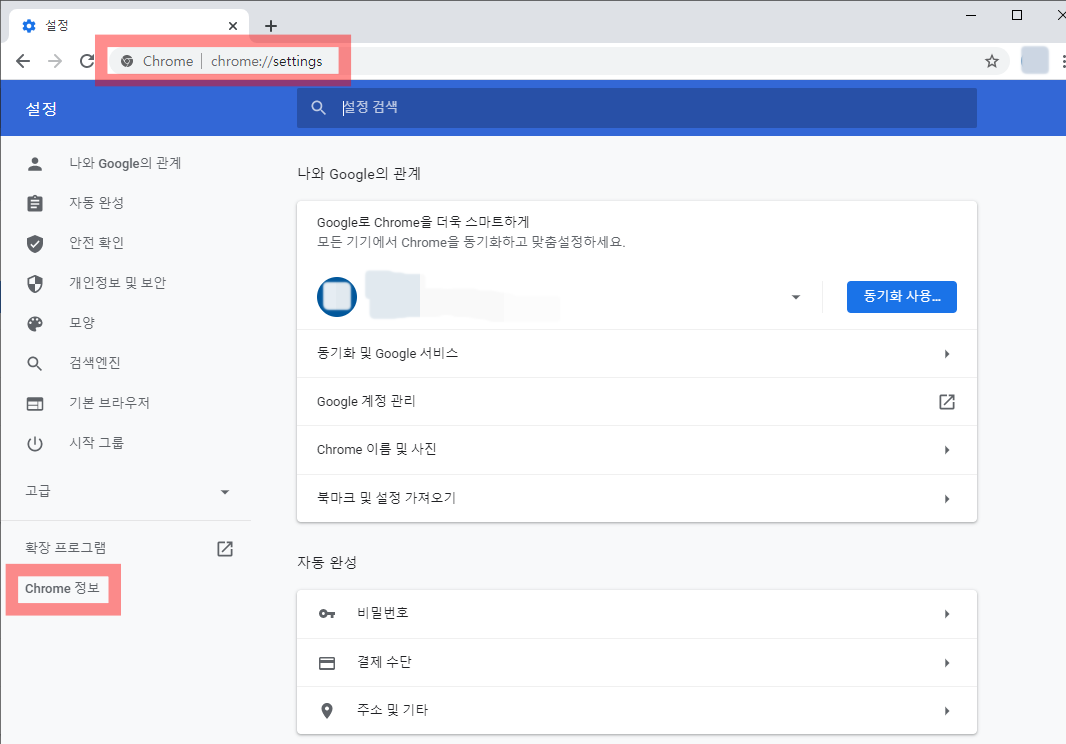
Task: Click the 자동 완성 section heading
Action: point(327,562)
